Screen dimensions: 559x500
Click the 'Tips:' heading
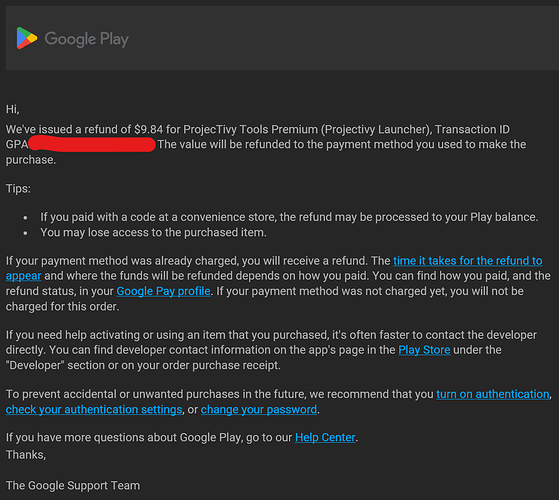click(x=18, y=189)
